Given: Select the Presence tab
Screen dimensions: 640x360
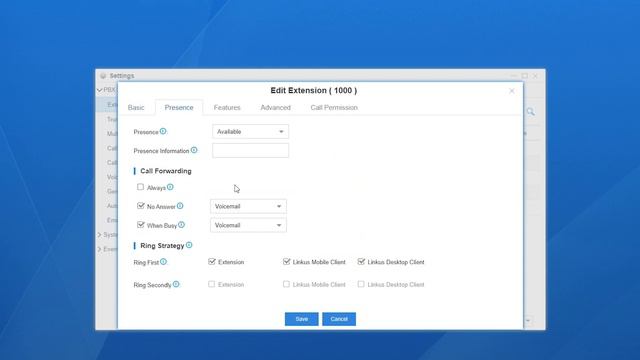Looking at the screenshot, I should click(x=179, y=107).
